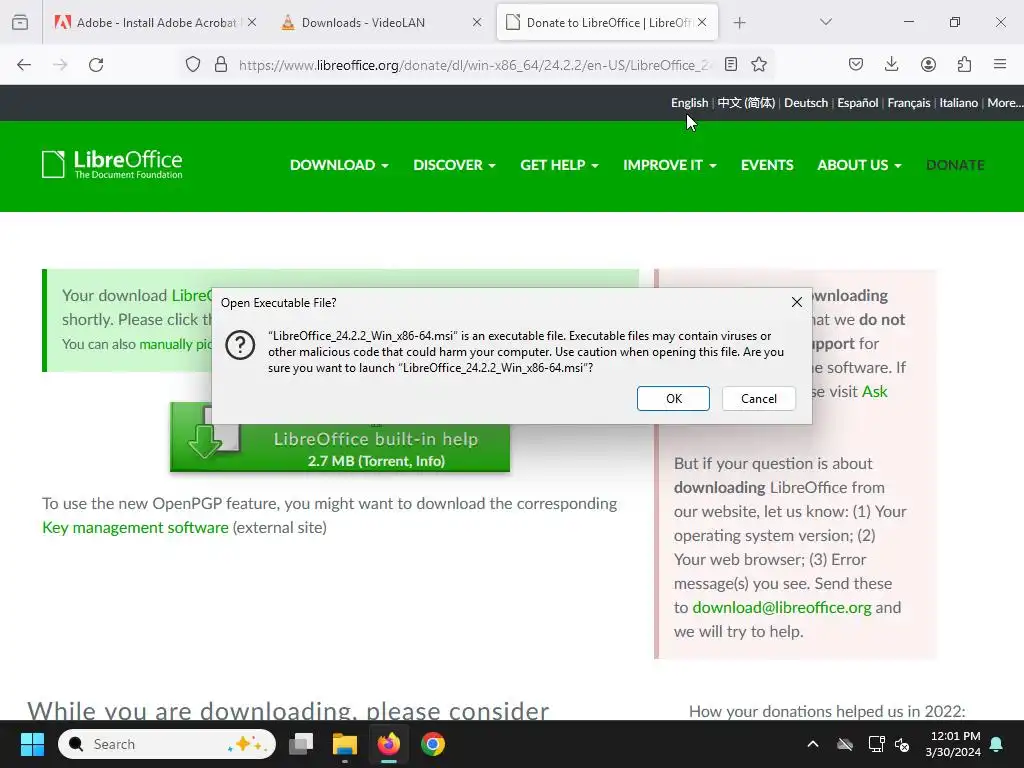This screenshot has height=768, width=1024.
Task: Switch to the Adobe Acrobat tab
Action: point(155,22)
